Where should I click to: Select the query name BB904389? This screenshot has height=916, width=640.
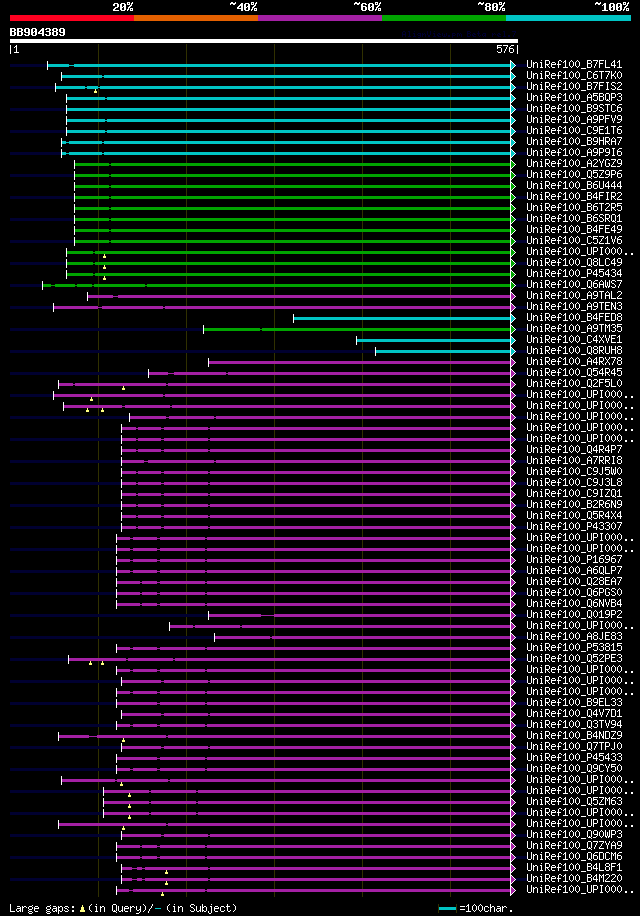(x=37, y=32)
